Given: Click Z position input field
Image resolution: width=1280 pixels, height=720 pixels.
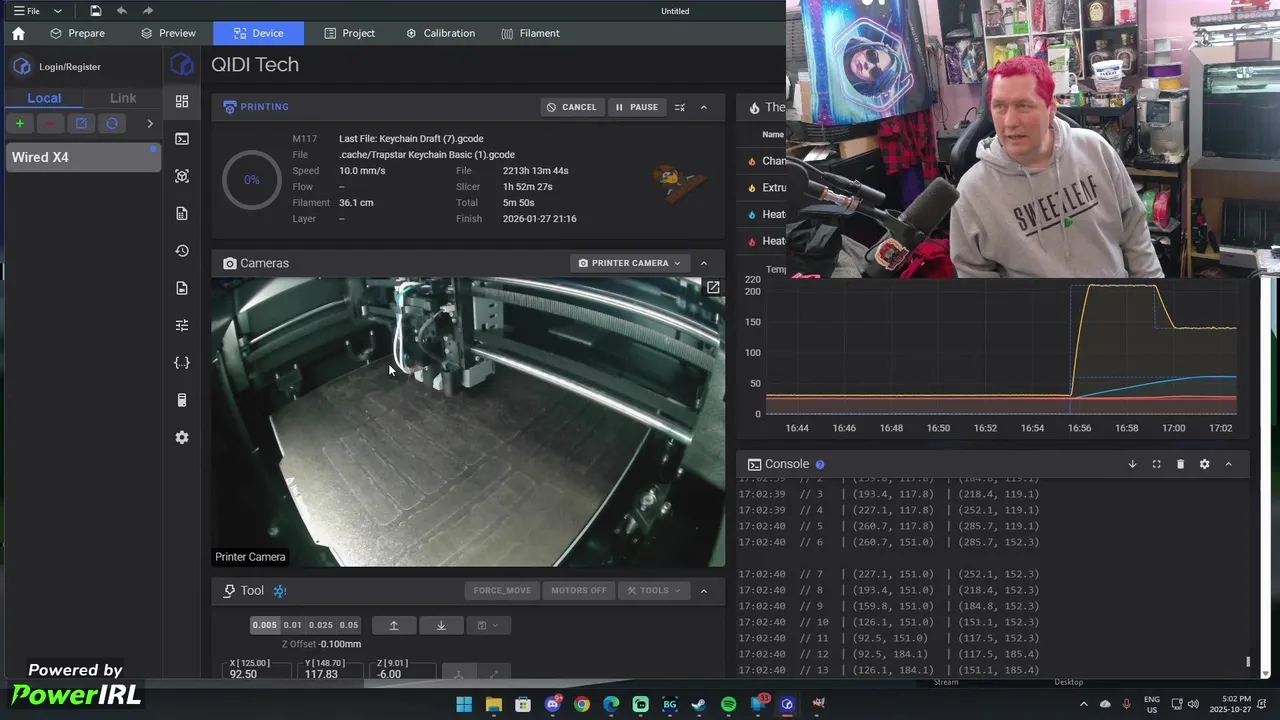Looking at the screenshot, I should tap(405, 672).
